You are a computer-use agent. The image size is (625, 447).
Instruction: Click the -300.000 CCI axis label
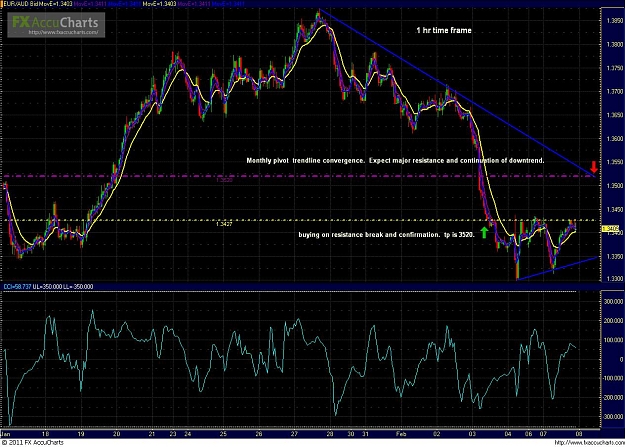tap(614, 417)
